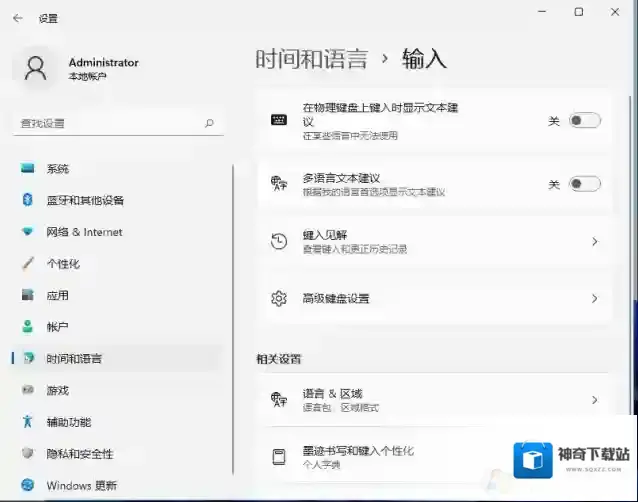Open 高级键盘设置 chevron arrow
This screenshot has width=638, height=502.
[x=594, y=298]
